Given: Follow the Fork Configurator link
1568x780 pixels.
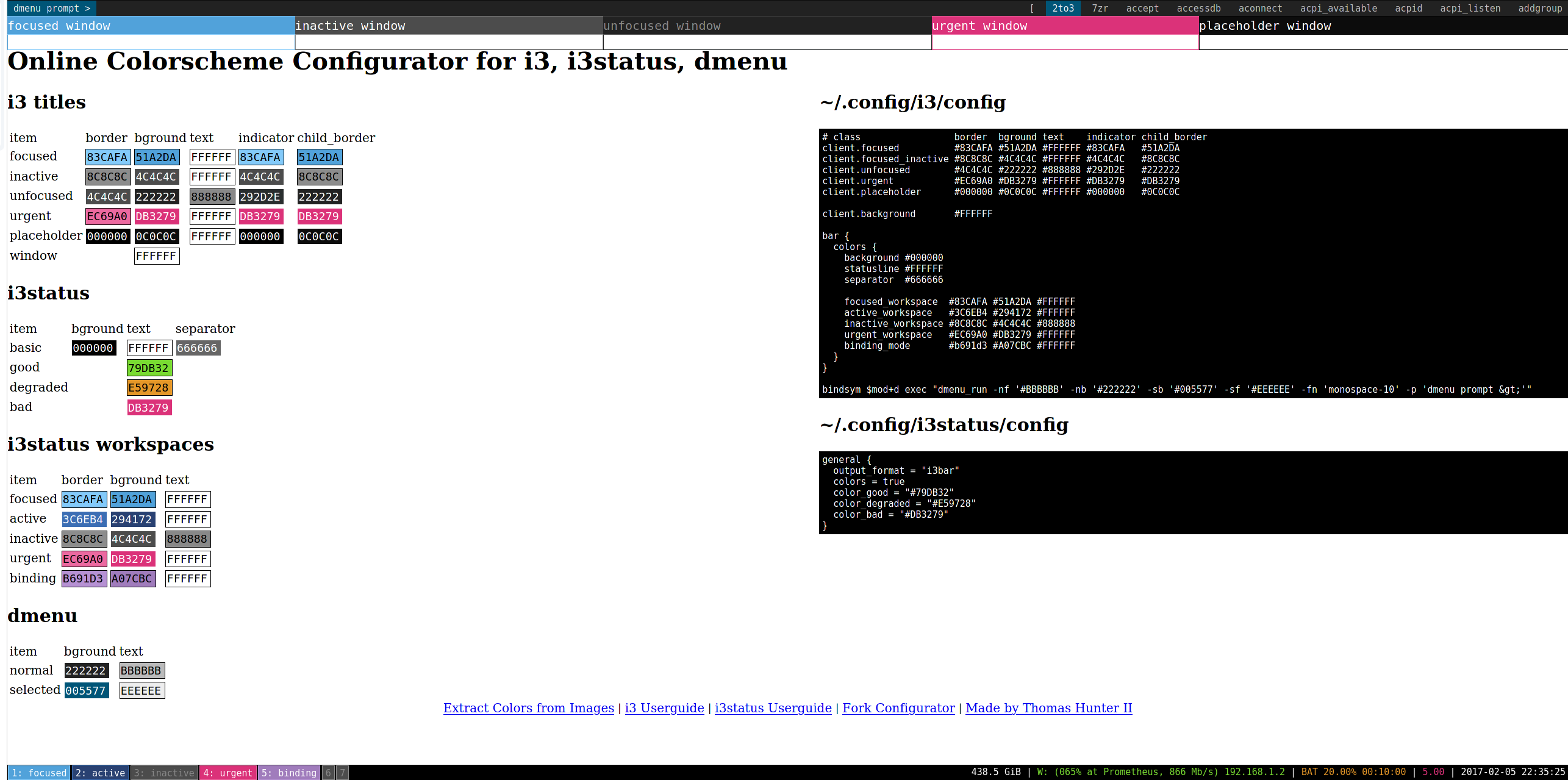Looking at the screenshot, I should click(898, 708).
